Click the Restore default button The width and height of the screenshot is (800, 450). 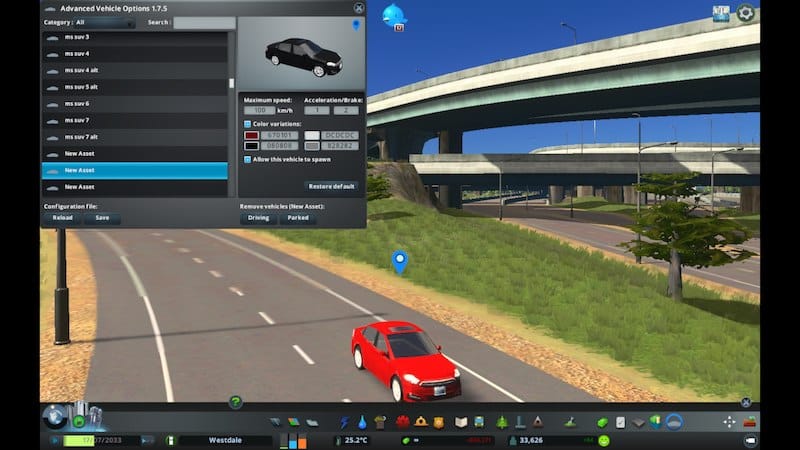pos(331,186)
